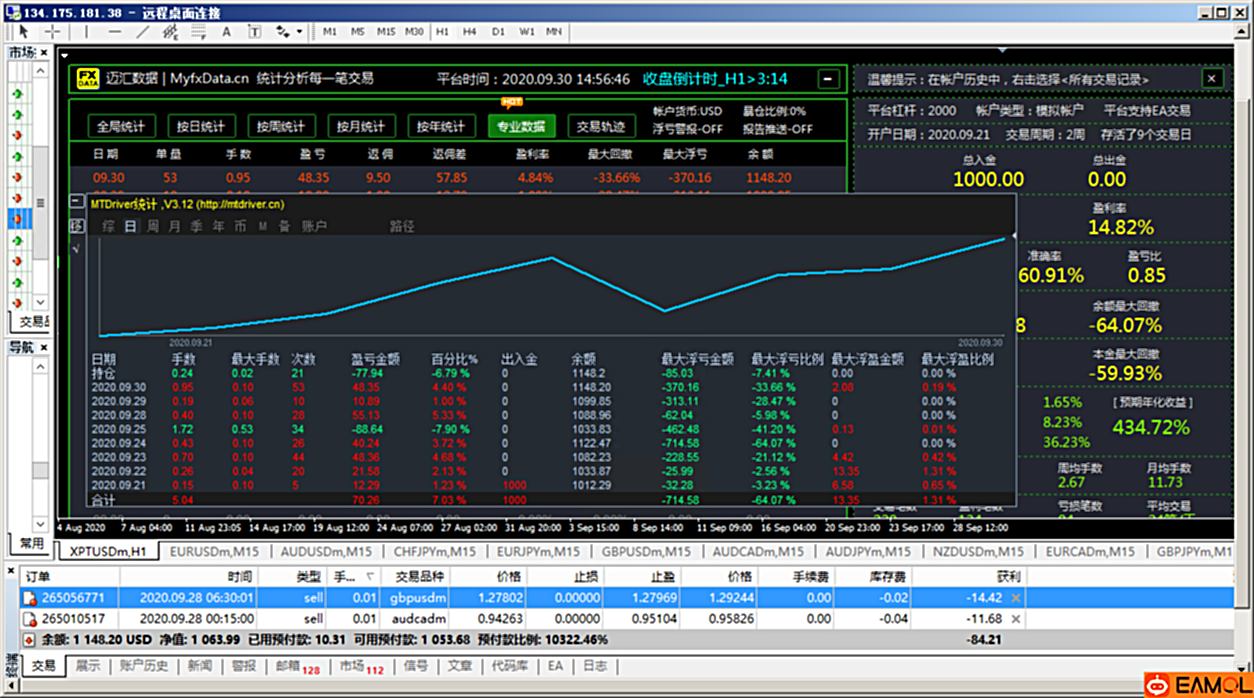This screenshot has width=1254, height=698.
Task: Open the 账户历史 terminal tab
Action: [144, 666]
